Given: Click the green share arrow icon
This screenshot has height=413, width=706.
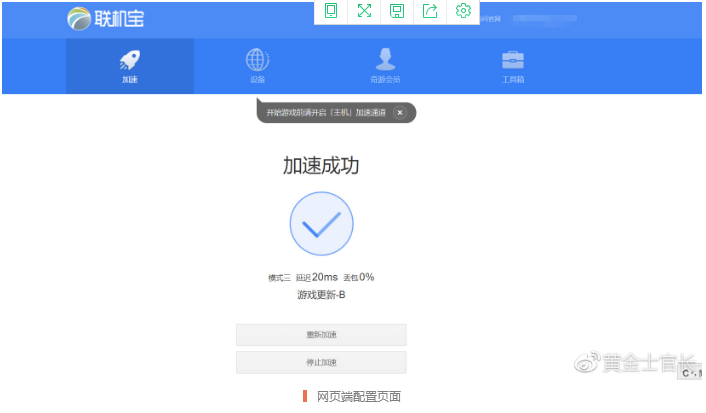Looking at the screenshot, I should point(430,11).
